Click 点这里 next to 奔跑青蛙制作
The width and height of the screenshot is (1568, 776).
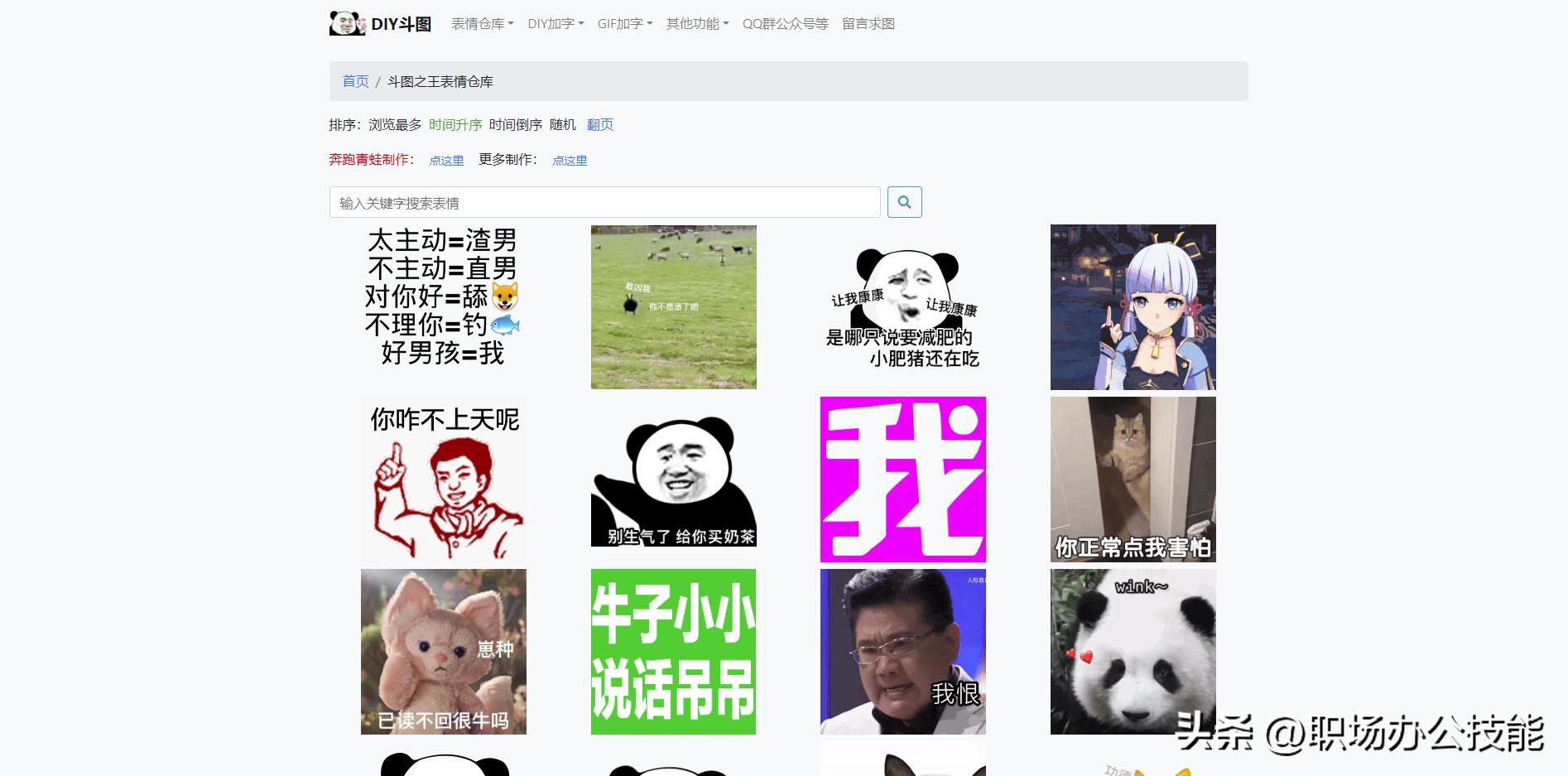[x=445, y=160]
